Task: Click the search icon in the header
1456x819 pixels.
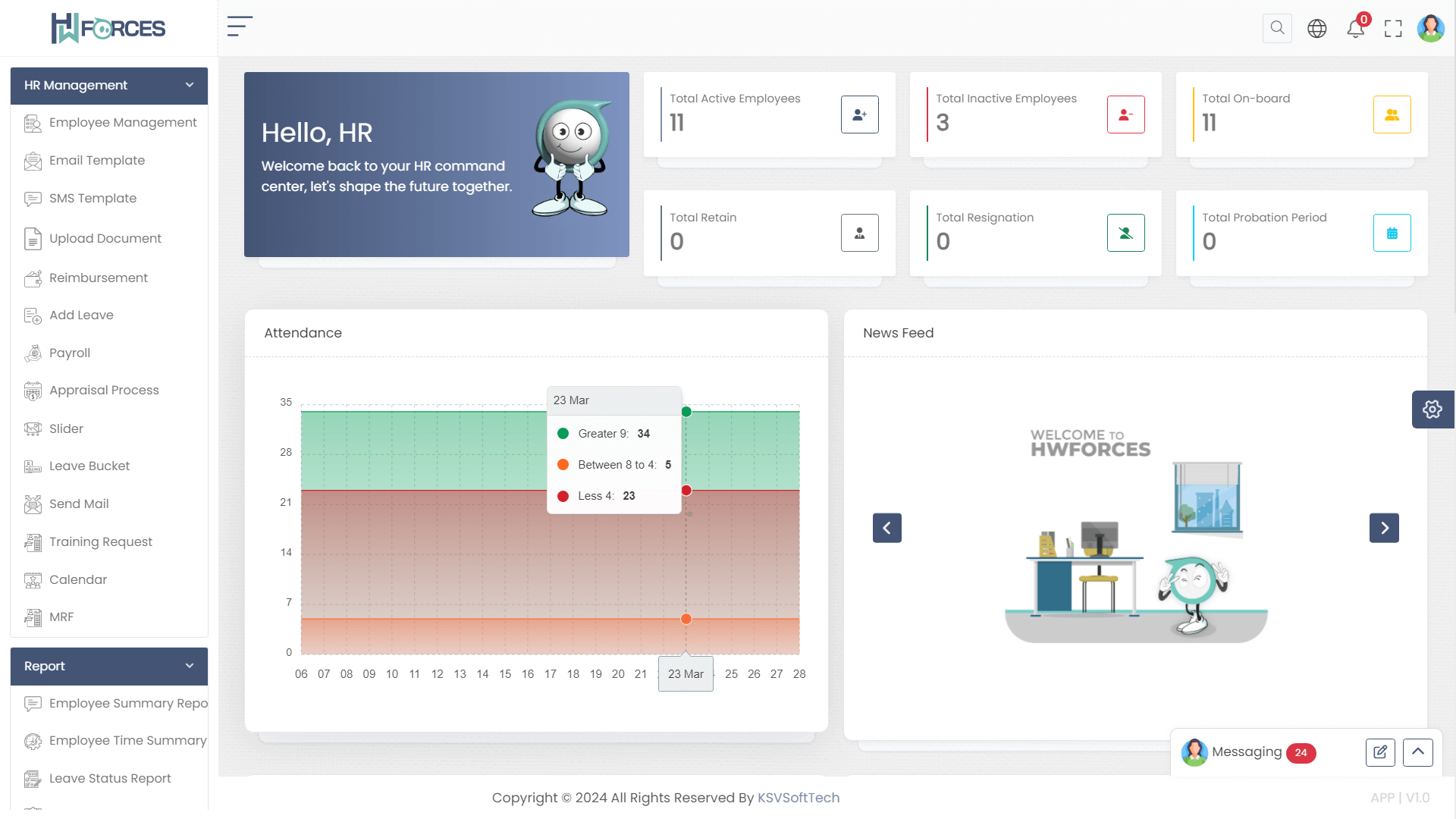Action: tap(1277, 28)
